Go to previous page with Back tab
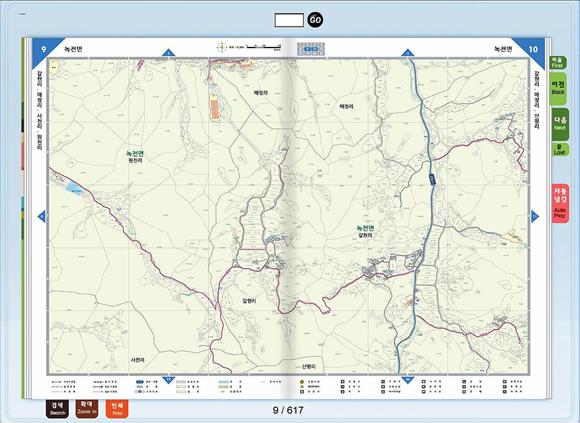The image size is (580, 423). pos(558,88)
